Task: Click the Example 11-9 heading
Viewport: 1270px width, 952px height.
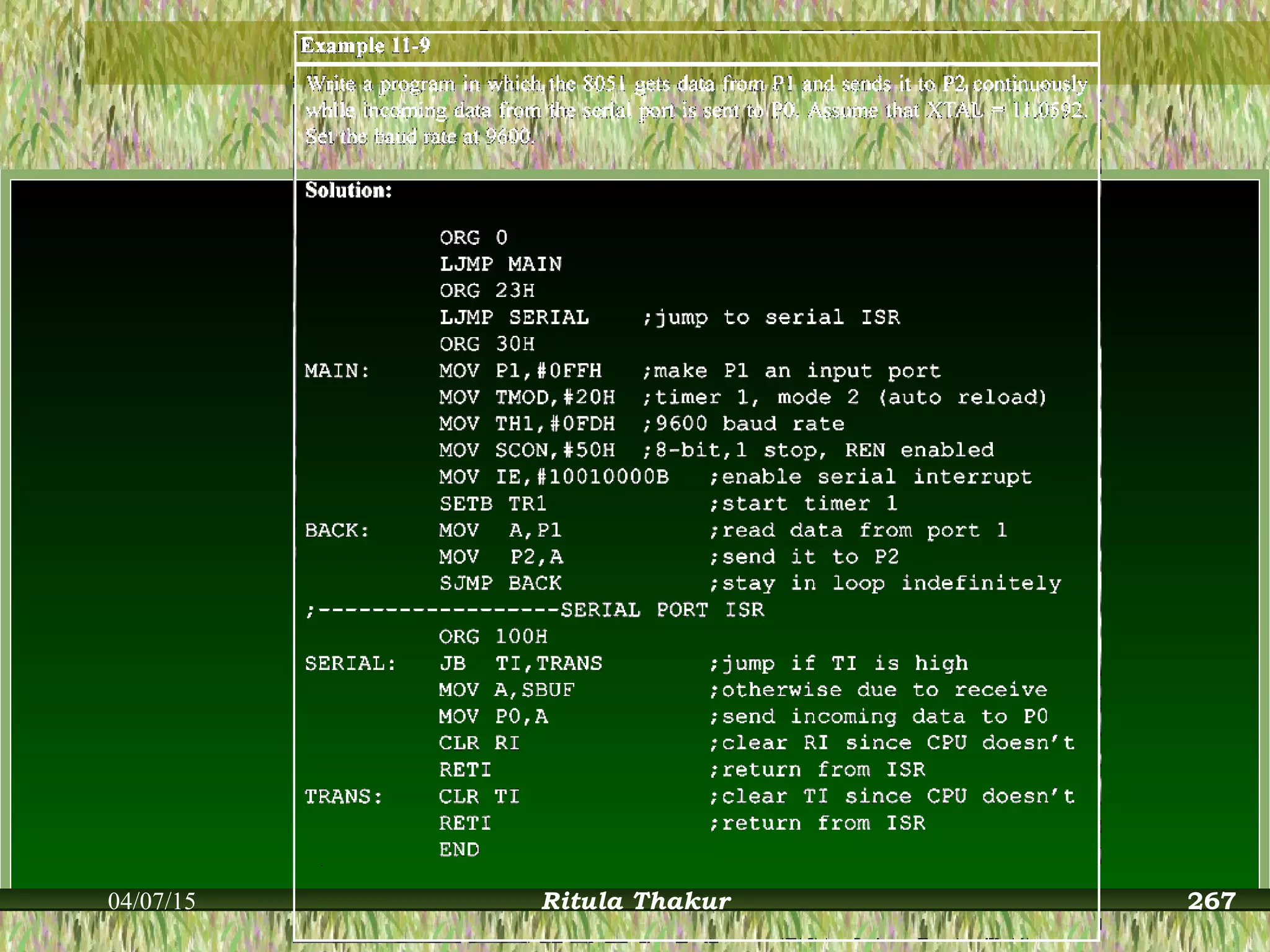Action: 365,46
